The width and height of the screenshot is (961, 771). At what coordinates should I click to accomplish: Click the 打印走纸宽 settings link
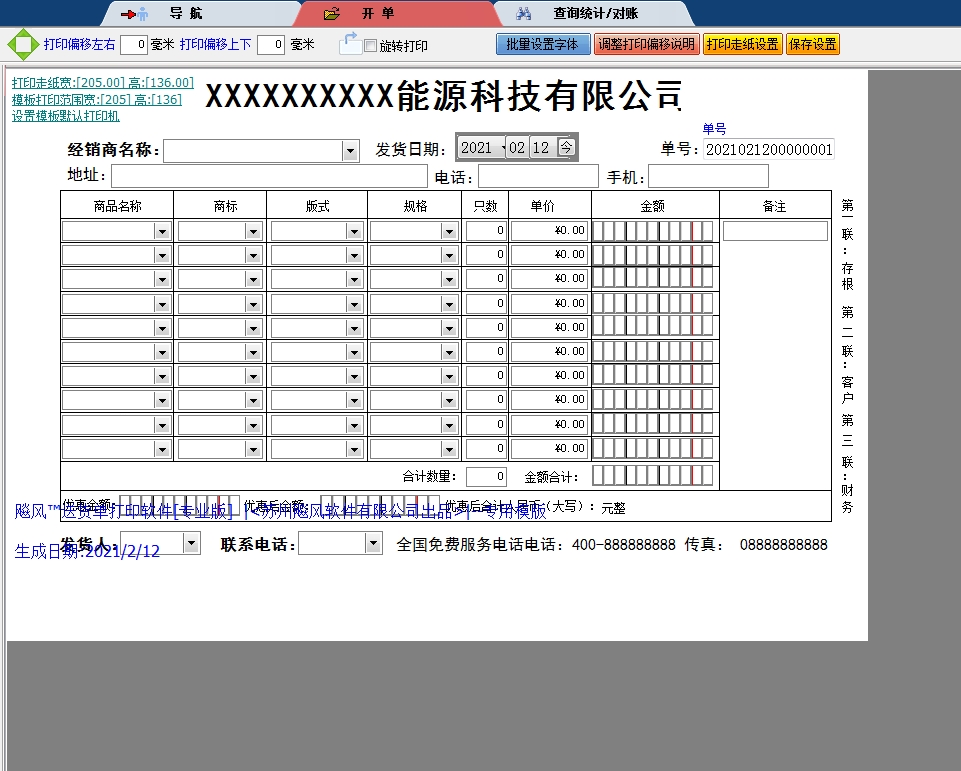coord(100,83)
